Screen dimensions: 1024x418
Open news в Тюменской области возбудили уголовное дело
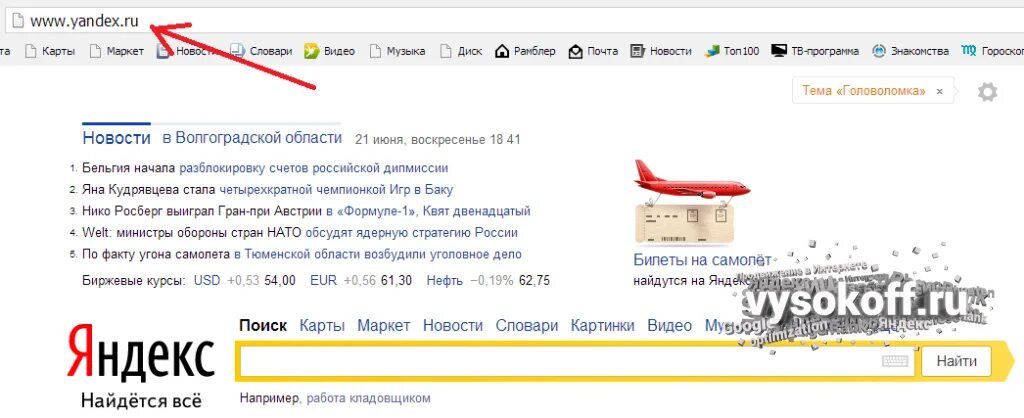coord(378,254)
